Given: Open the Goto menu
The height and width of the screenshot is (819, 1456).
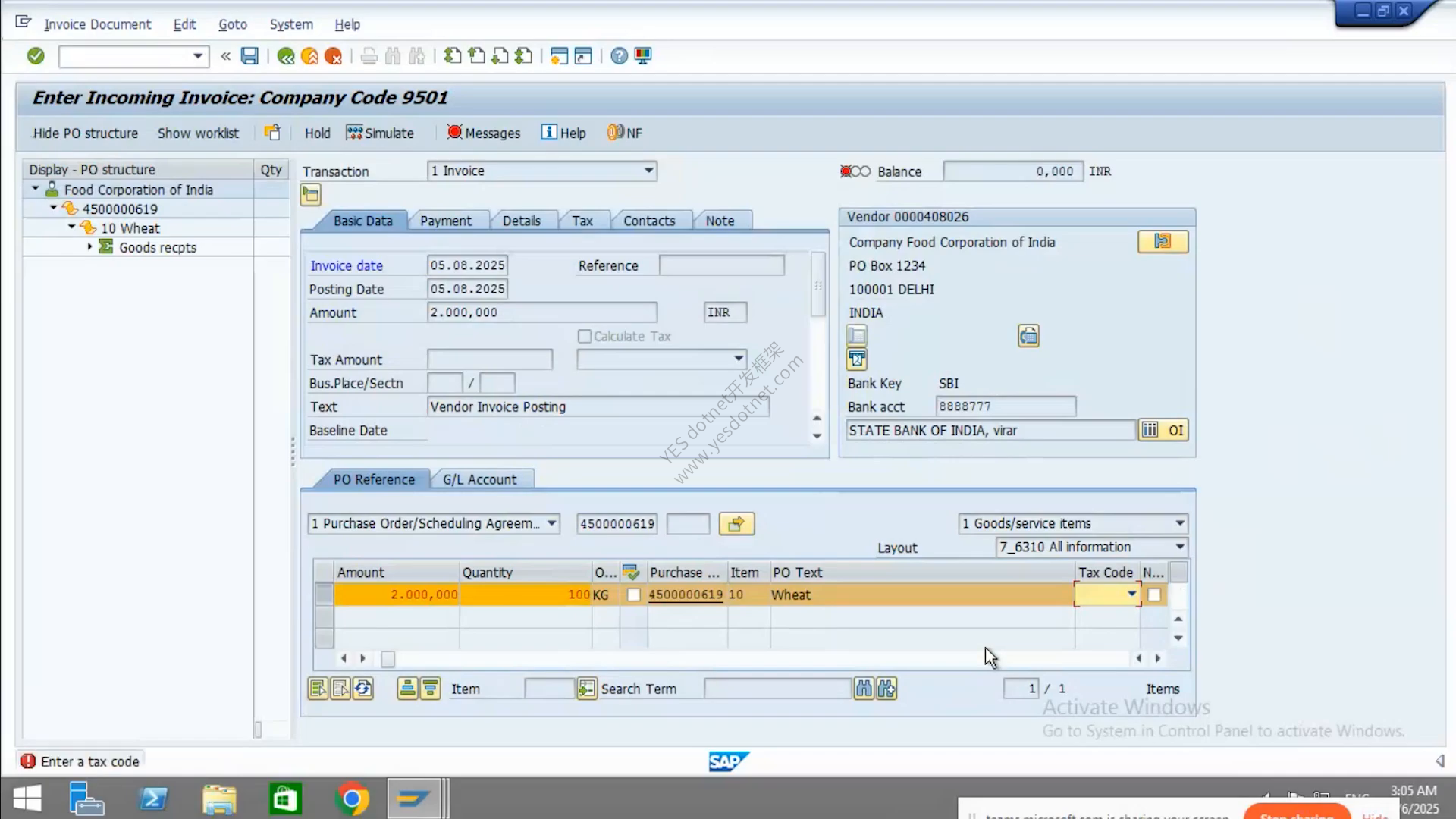Looking at the screenshot, I should [x=233, y=24].
